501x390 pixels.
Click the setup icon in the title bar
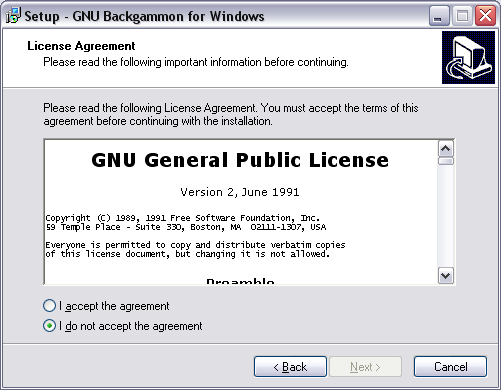(x=13, y=16)
